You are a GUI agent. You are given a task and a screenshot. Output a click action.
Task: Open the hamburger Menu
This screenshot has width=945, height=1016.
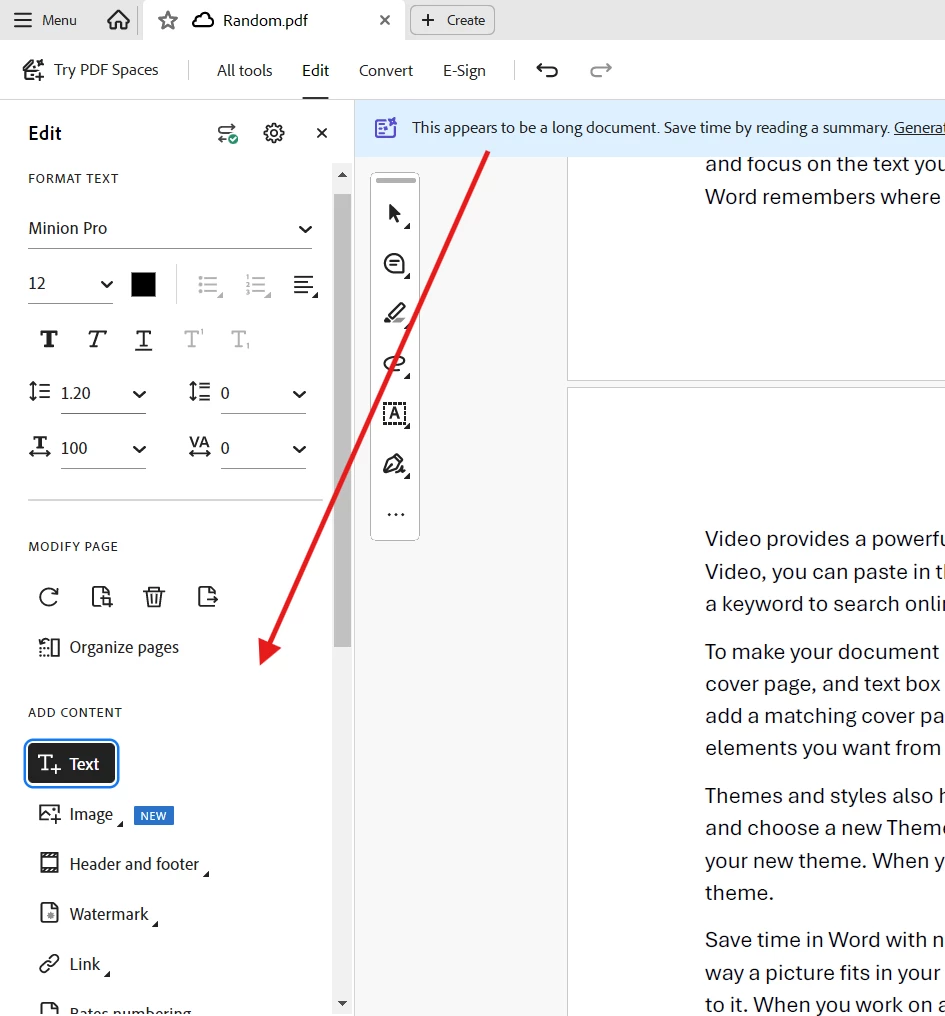(45, 20)
